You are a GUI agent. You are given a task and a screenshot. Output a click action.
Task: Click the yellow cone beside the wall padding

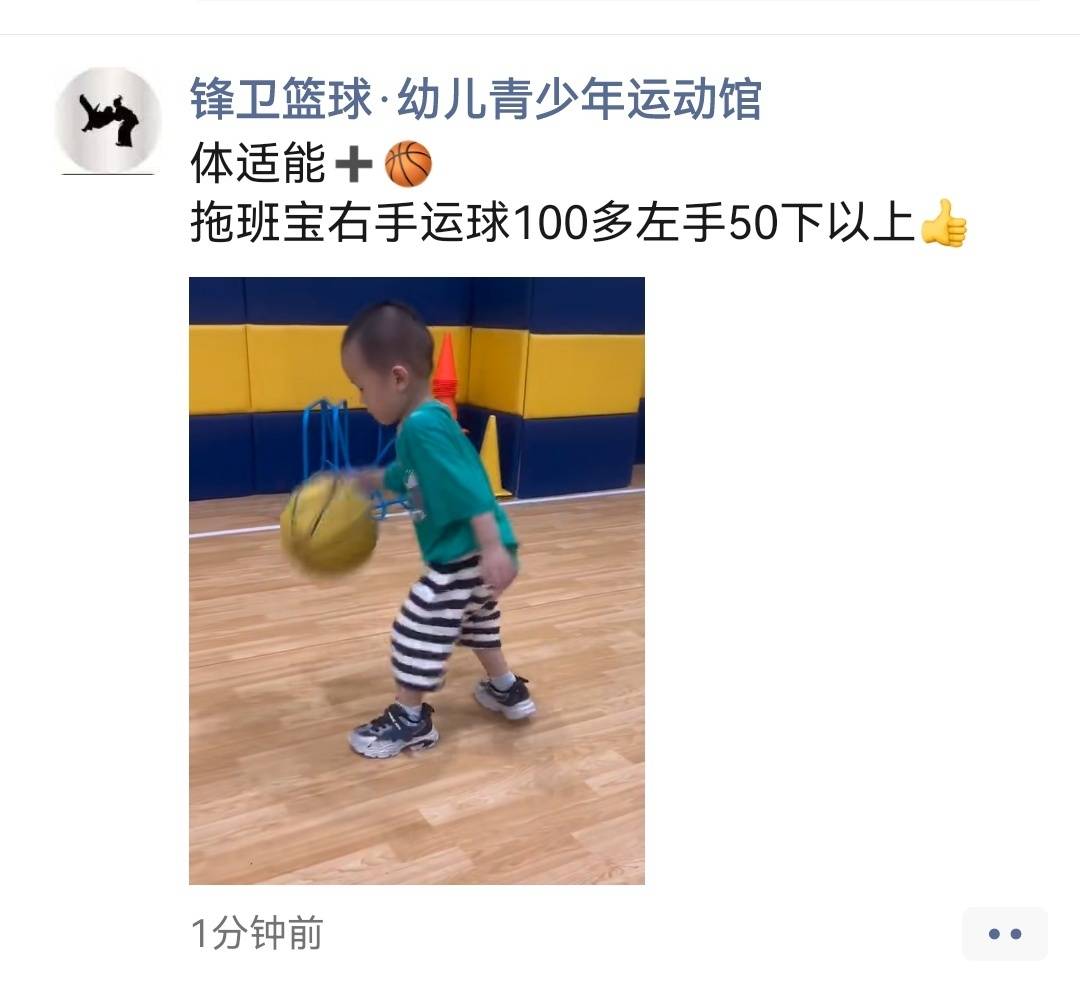[x=493, y=456]
